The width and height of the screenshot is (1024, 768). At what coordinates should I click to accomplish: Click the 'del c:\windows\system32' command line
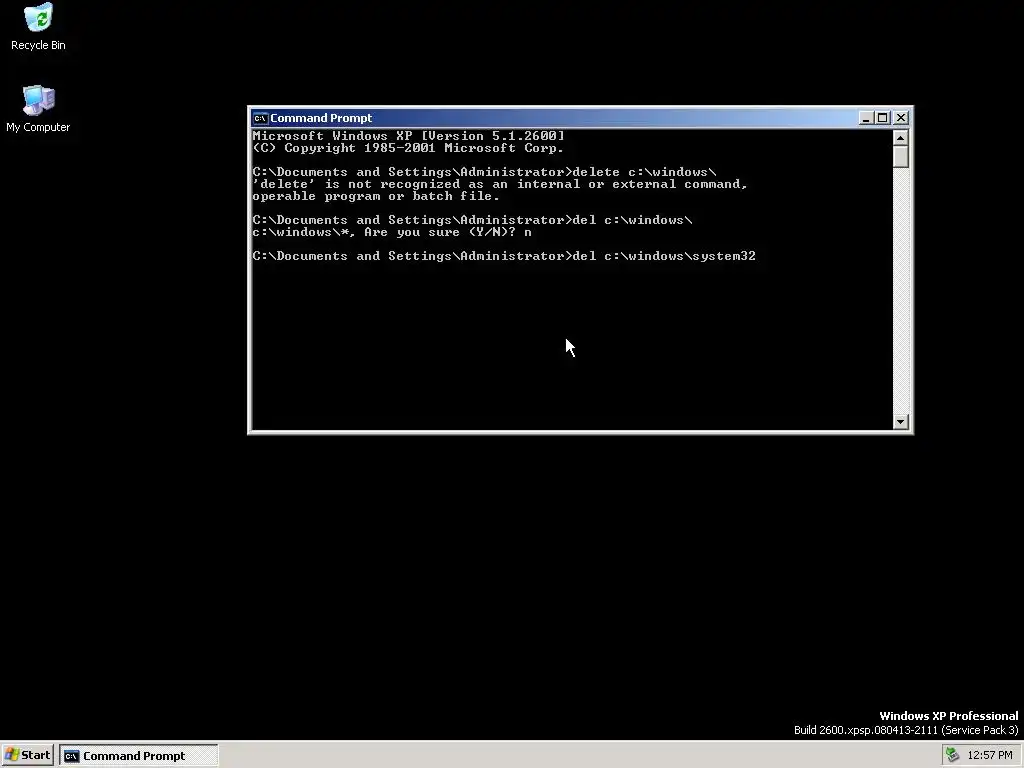[504, 256]
